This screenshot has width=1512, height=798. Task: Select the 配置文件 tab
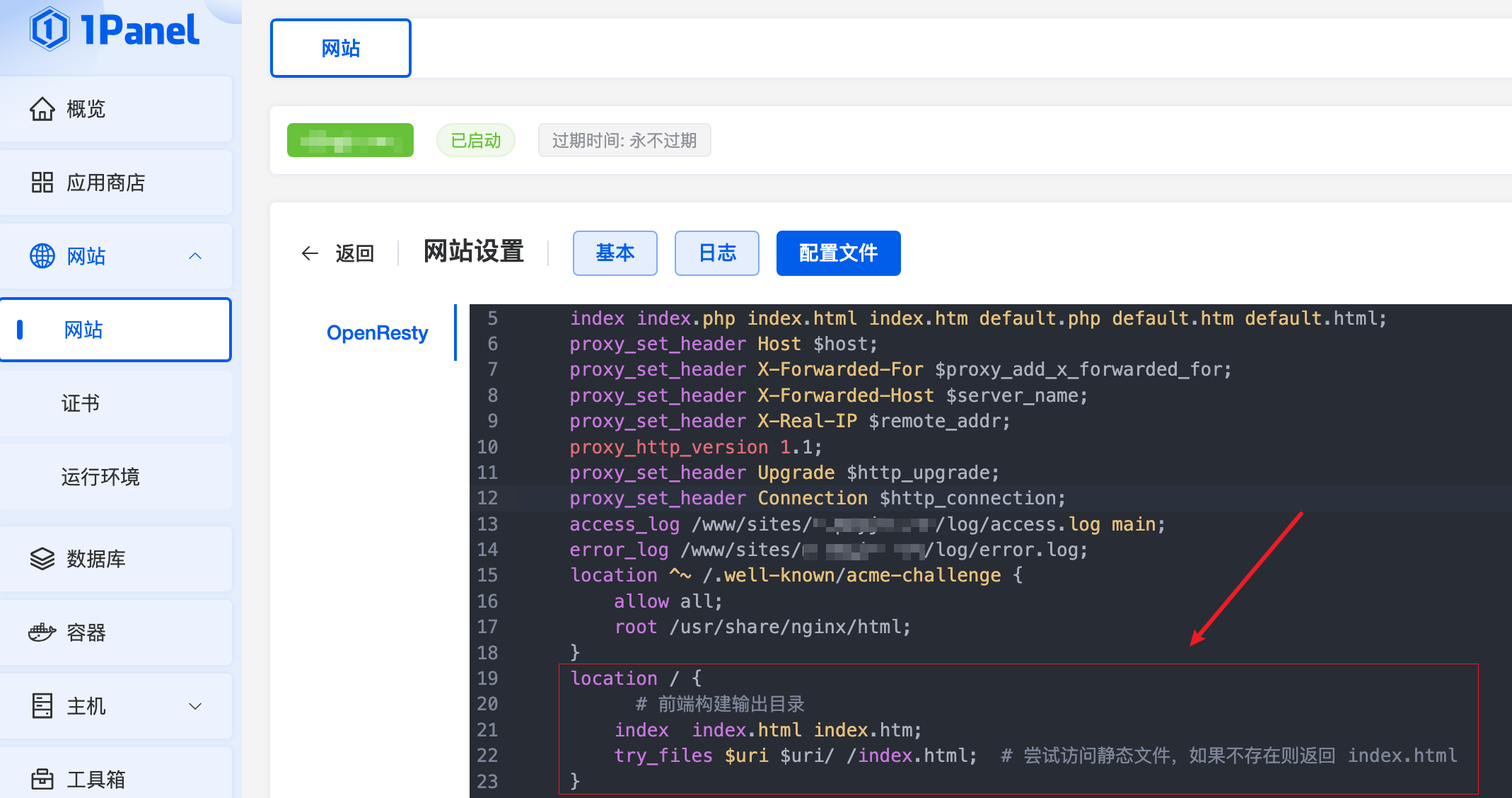coord(839,253)
